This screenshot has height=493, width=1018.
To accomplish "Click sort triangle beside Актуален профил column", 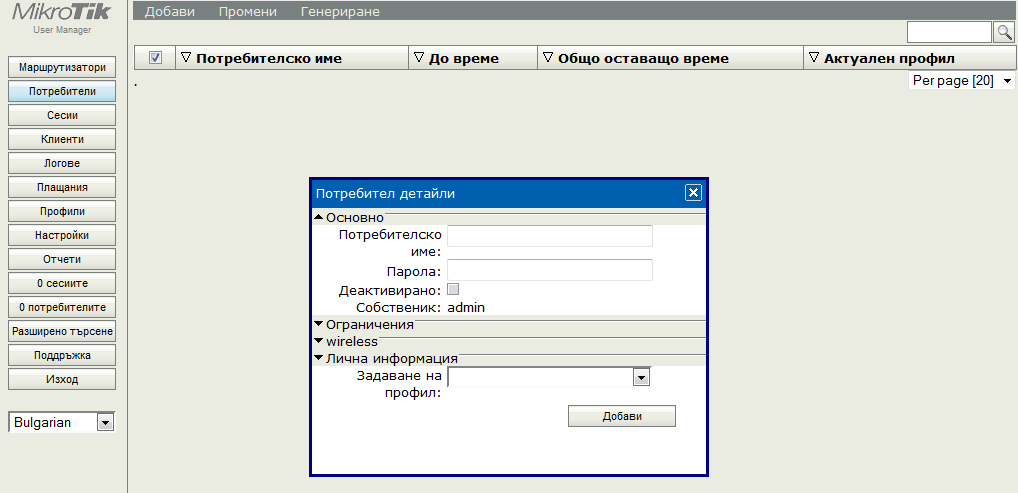I will point(813,58).
